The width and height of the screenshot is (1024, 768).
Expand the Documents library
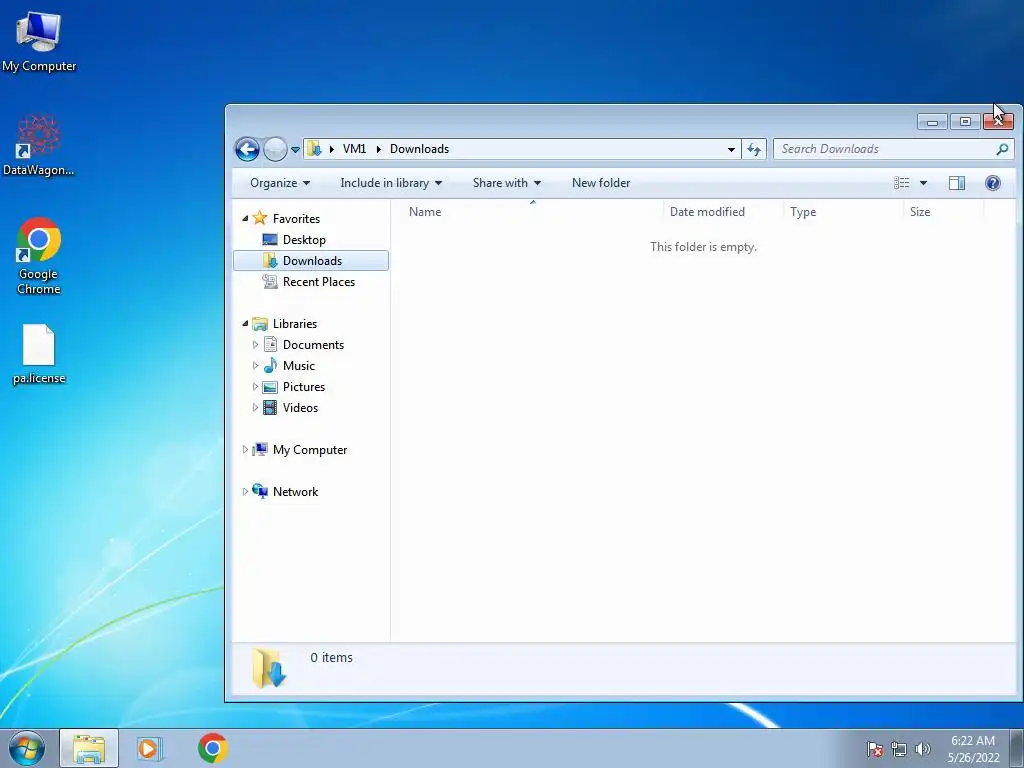255,345
